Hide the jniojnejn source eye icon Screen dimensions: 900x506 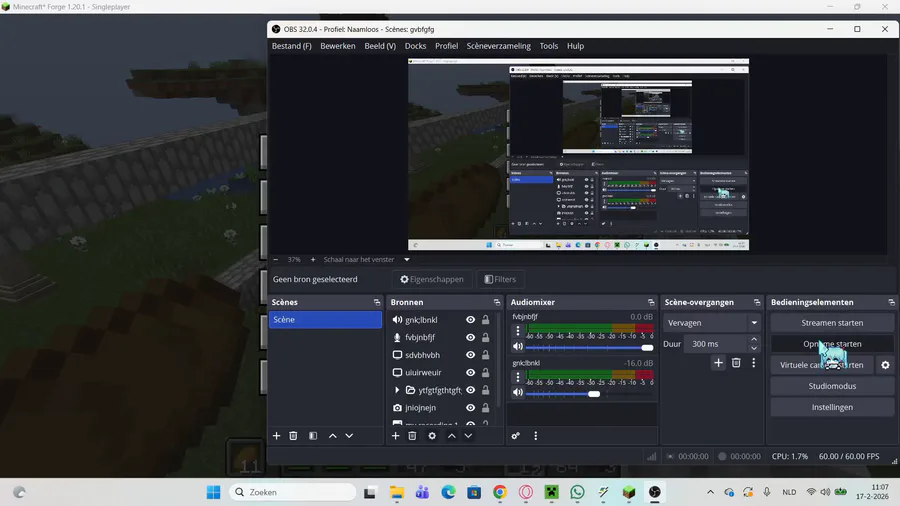pos(470,408)
